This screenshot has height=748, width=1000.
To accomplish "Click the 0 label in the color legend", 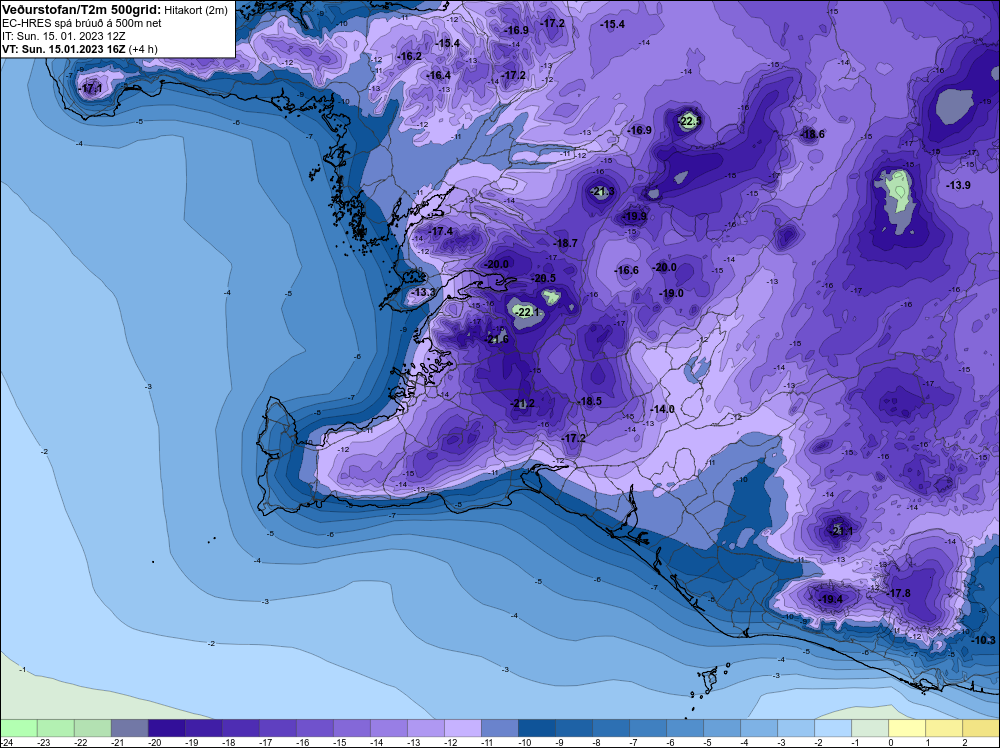I will [x=892, y=742].
